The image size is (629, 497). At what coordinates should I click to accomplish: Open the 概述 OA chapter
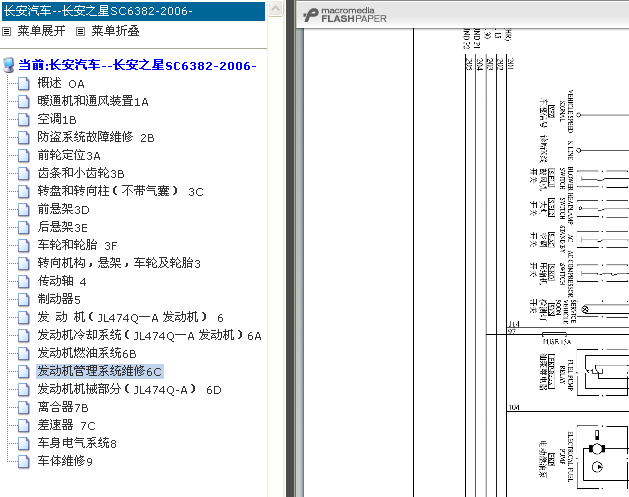click(61, 83)
